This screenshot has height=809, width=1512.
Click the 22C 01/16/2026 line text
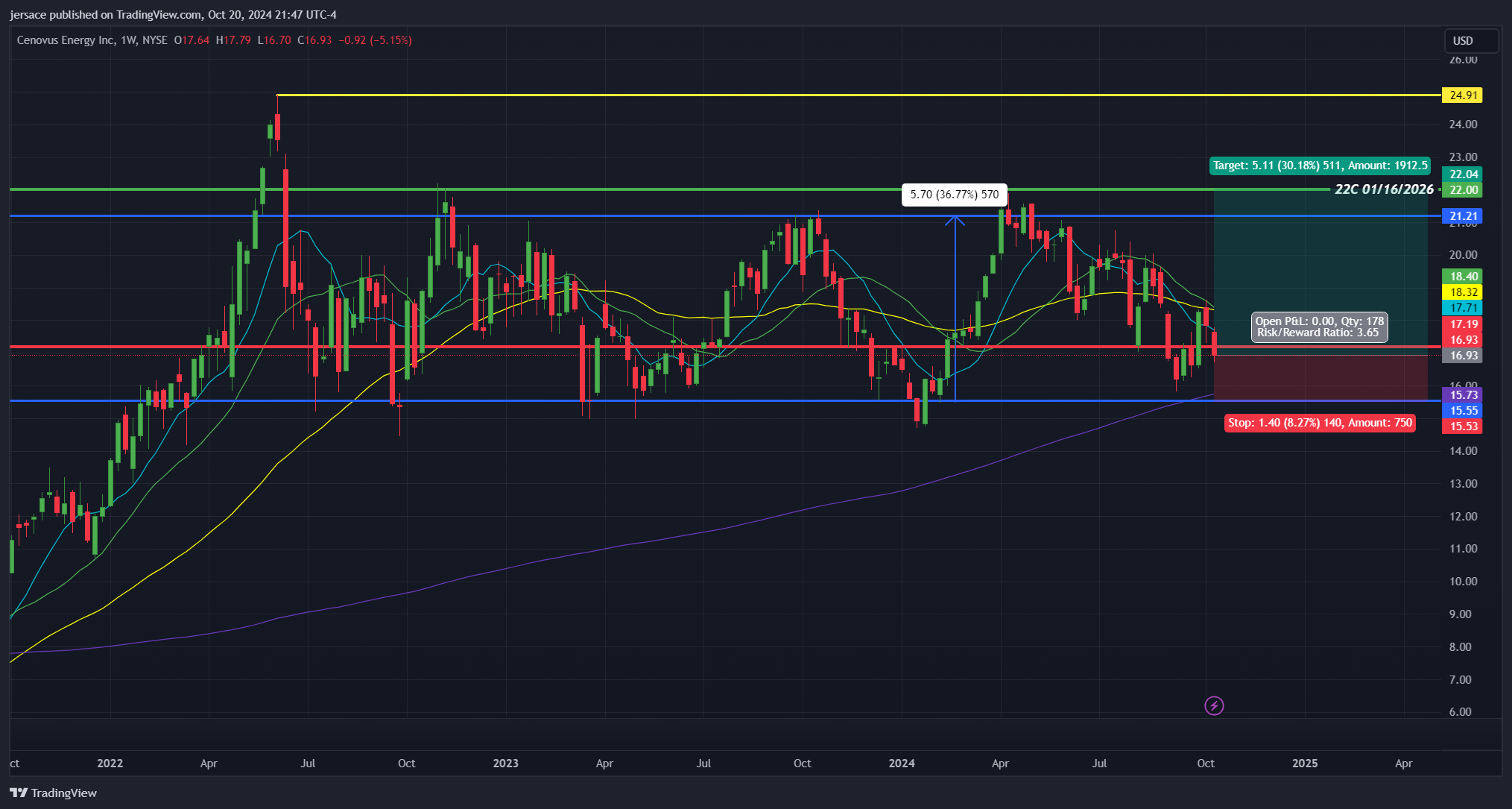coord(1384,189)
